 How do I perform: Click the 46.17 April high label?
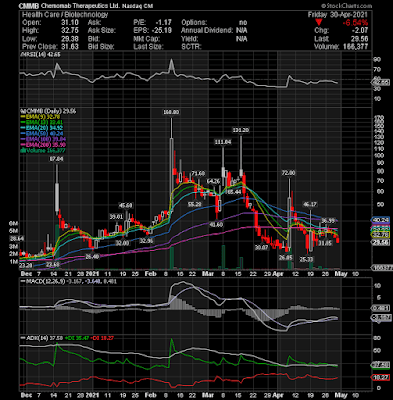tap(310, 204)
